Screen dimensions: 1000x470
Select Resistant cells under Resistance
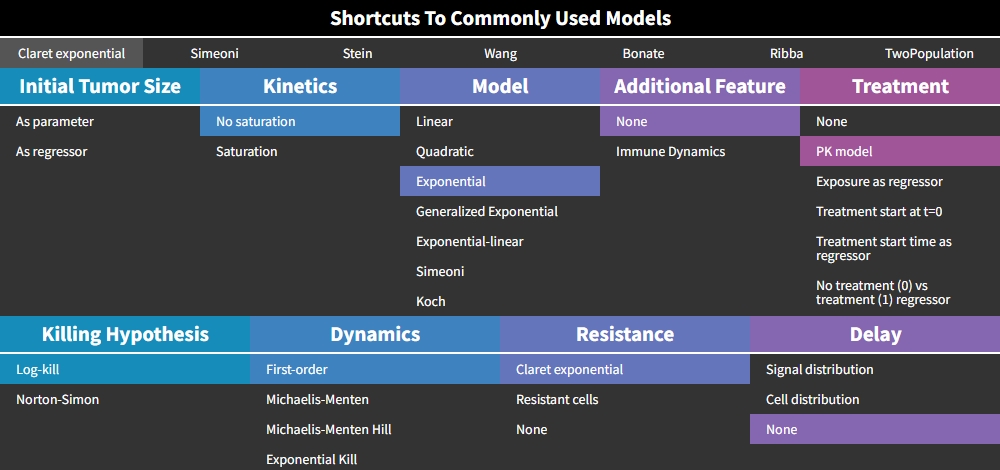point(557,399)
